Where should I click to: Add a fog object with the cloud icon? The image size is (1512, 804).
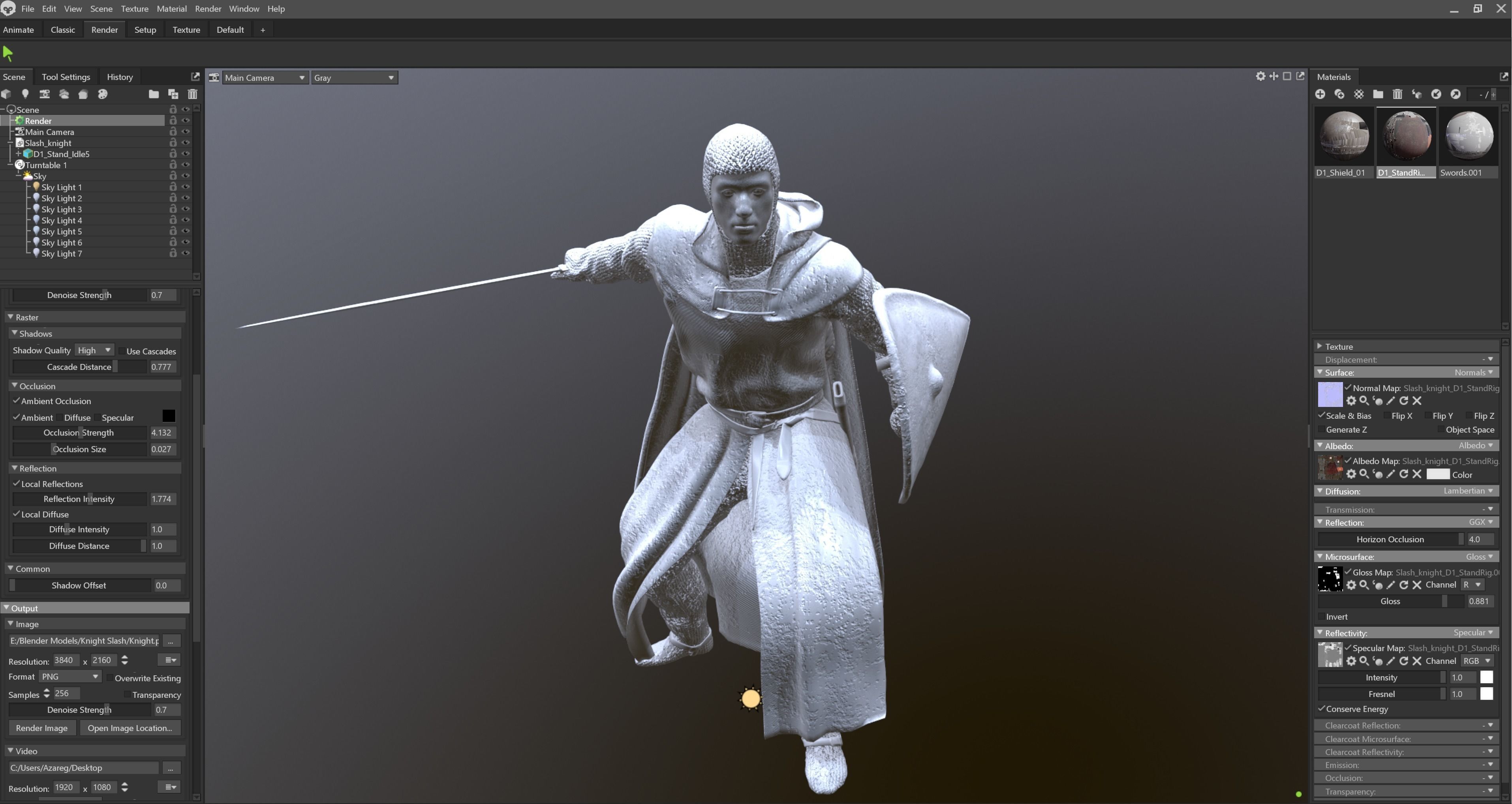pyautogui.click(x=64, y=94)
